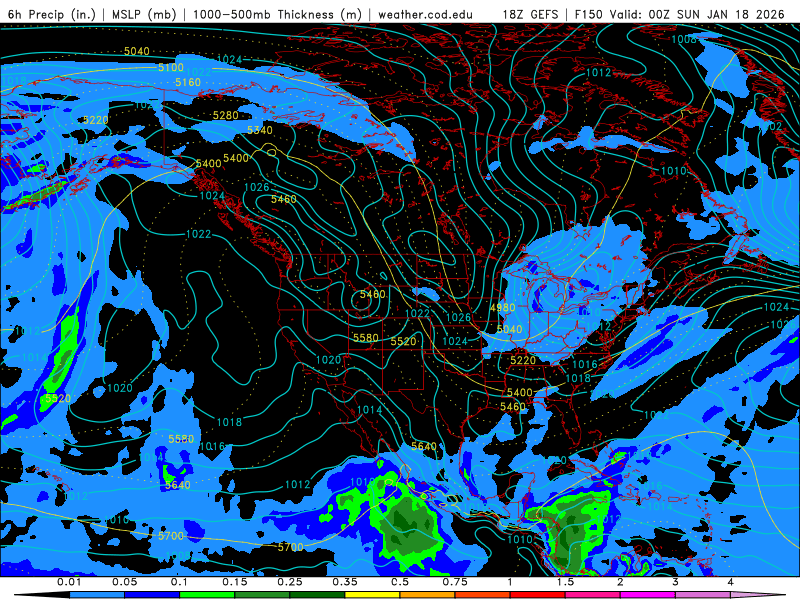Click the 0.5 legend value

pyautogui.click(x=400, y=582)
